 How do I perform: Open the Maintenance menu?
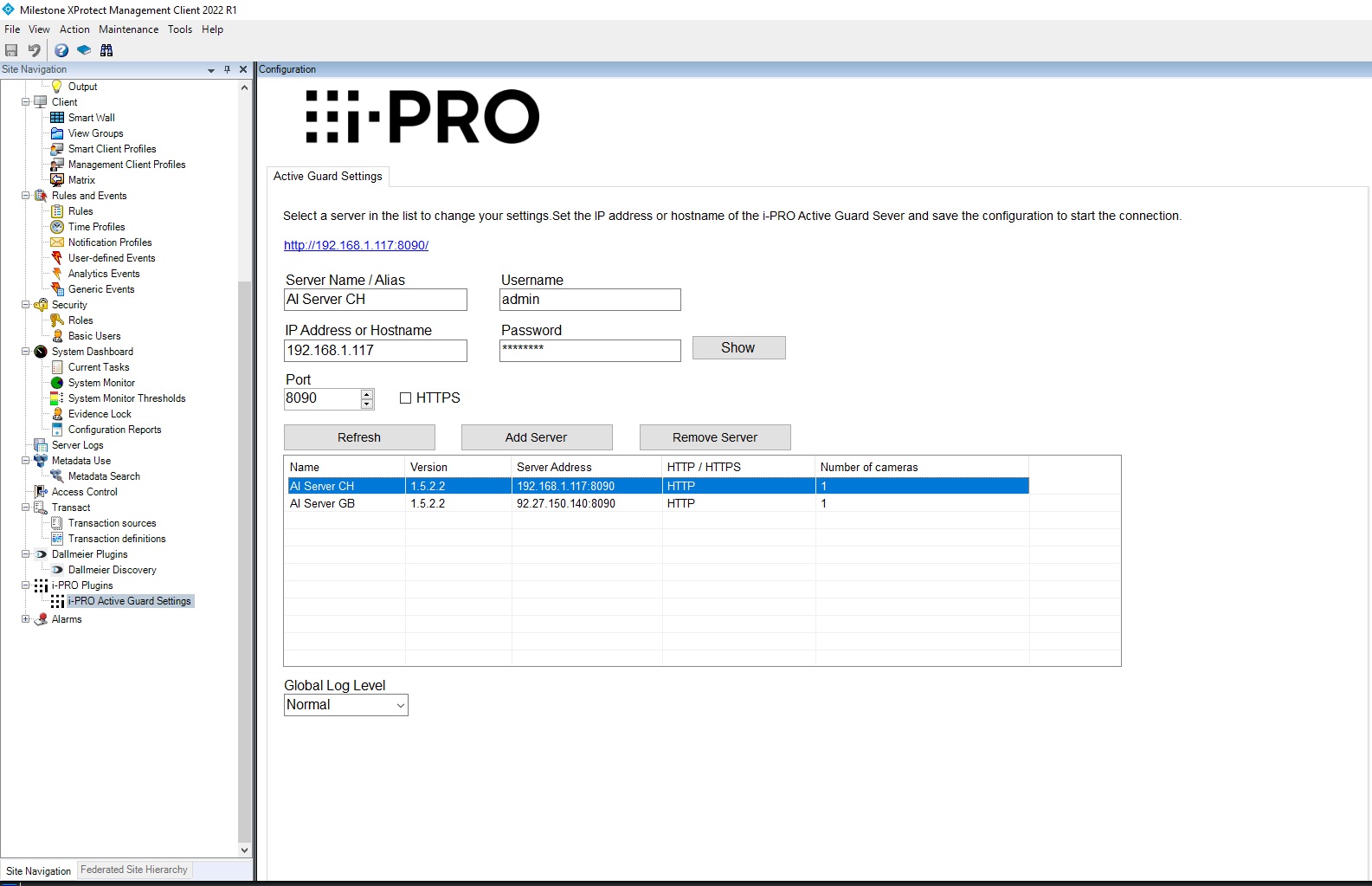pyautogui.click(x=128, y=29)
